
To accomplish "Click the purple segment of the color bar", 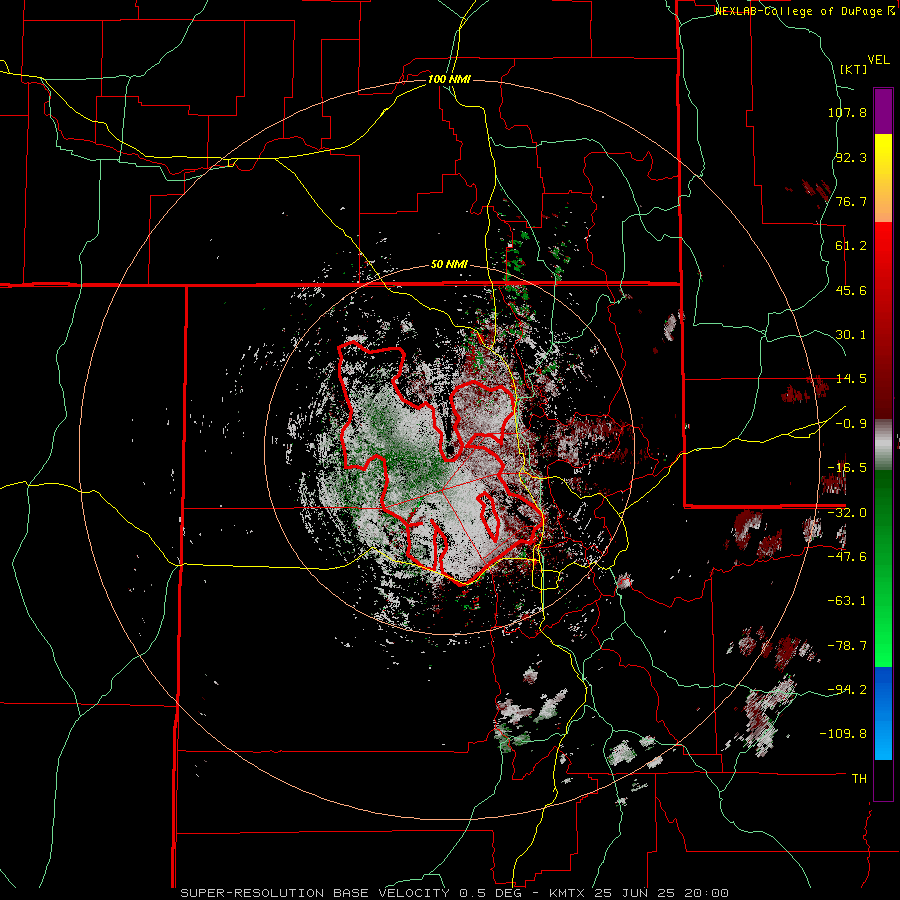I will (883, 111).
